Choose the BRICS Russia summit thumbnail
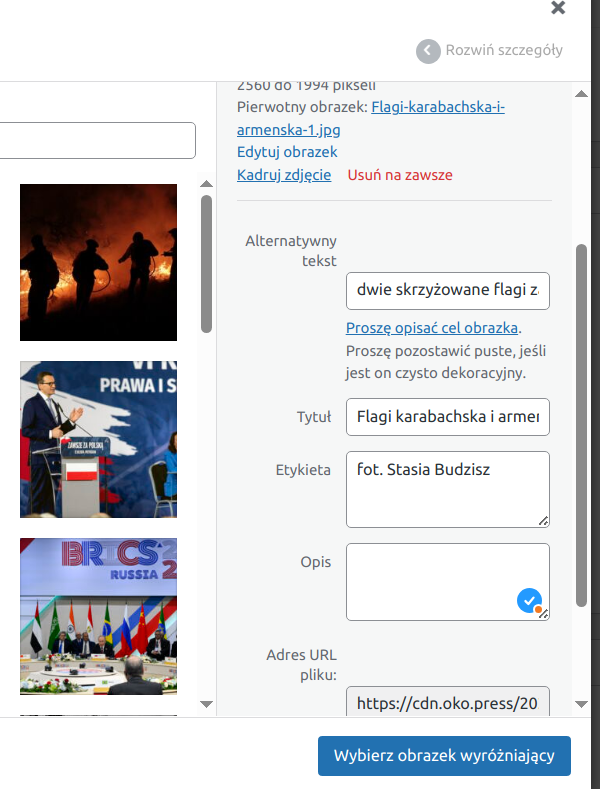The width and height of the screenshot is (600, 789). [x=98, y=616]
